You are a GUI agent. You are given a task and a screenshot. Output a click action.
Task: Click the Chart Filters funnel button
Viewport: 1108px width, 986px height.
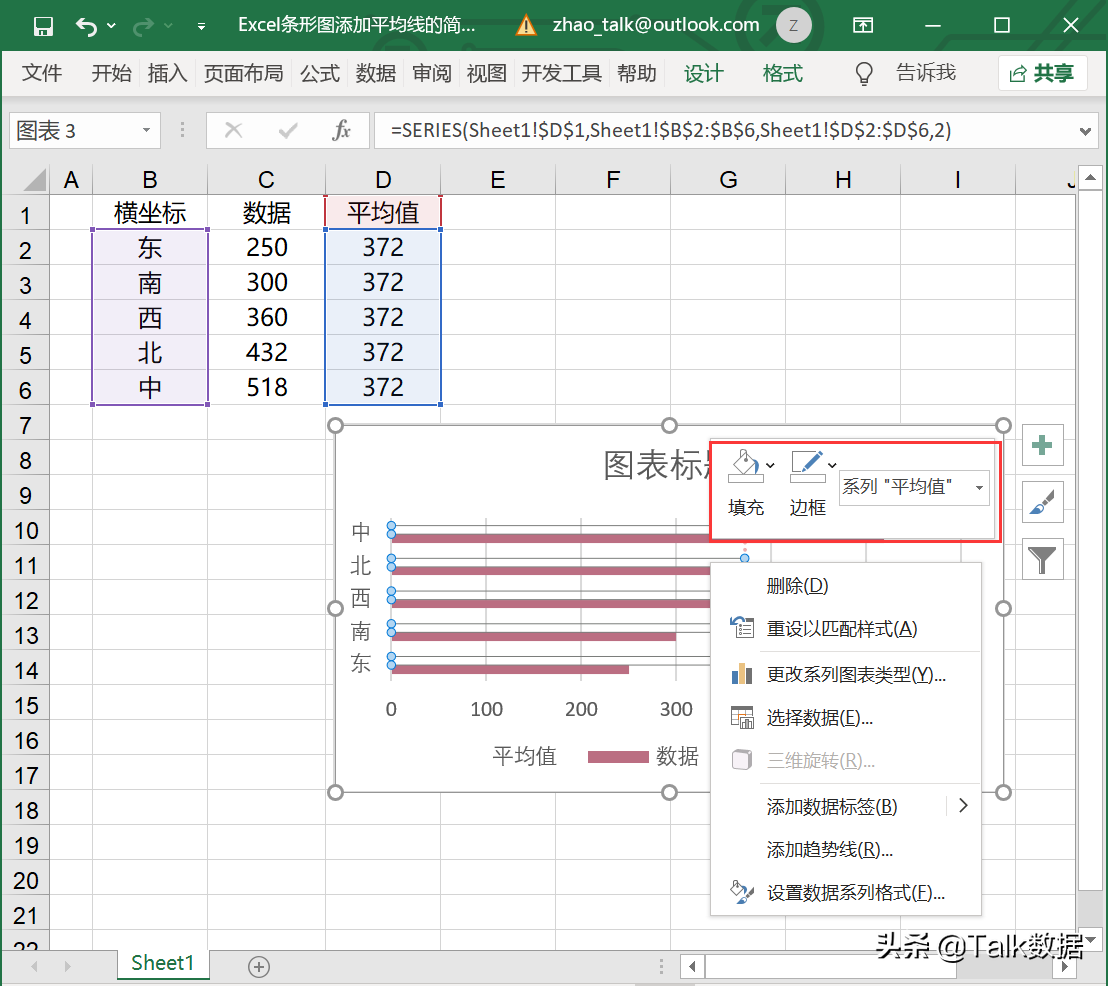(x=1042, y=560)
